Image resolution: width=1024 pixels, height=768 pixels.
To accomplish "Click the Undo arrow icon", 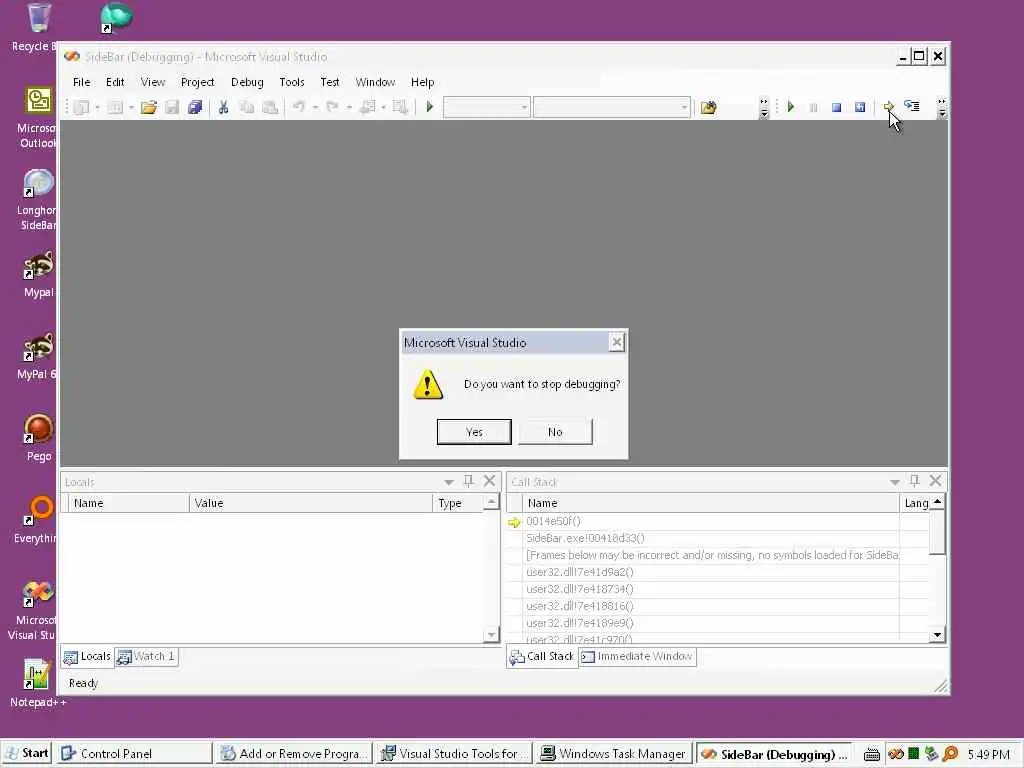I will click(x=298, y=106).
